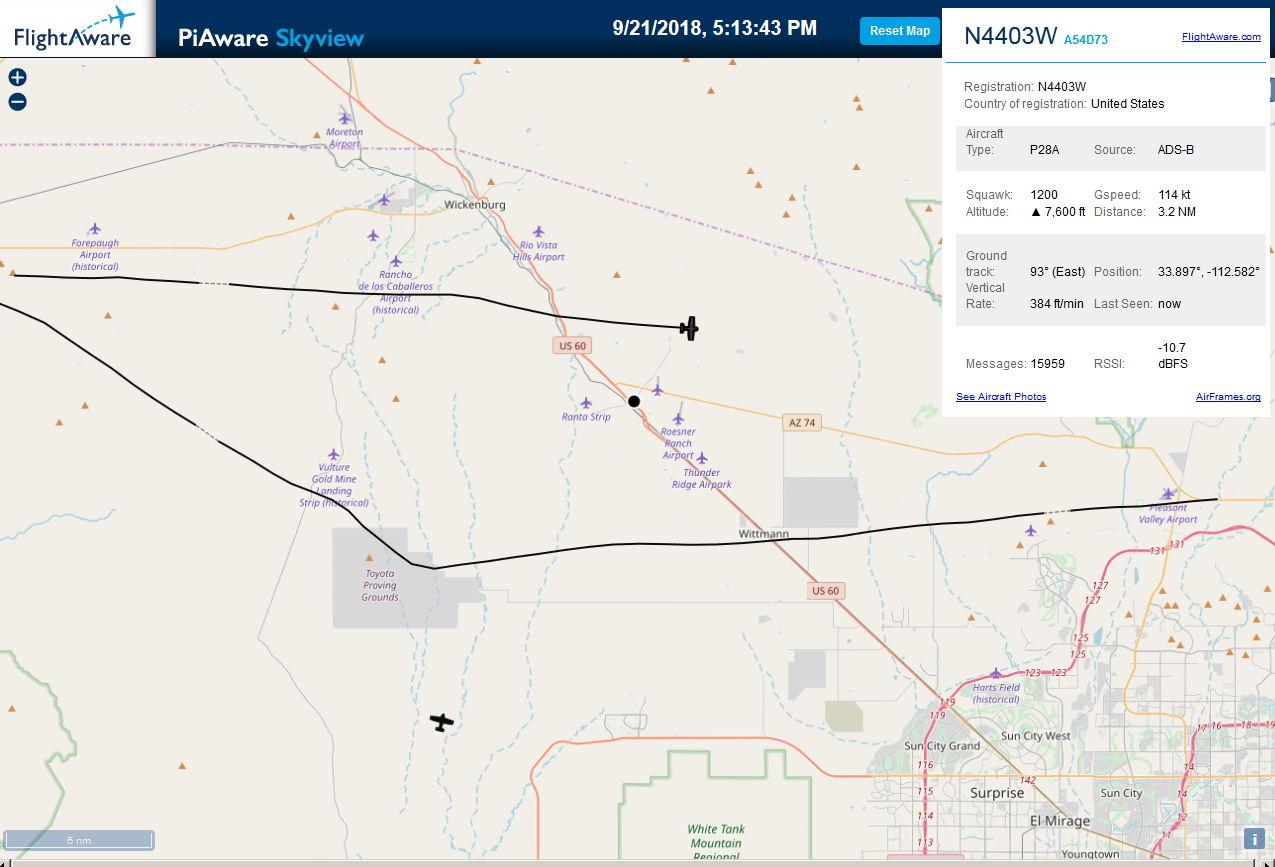1275x867 pixels.
Task: Open the AirFrames.org link
Action: [x=1228, y=397]
